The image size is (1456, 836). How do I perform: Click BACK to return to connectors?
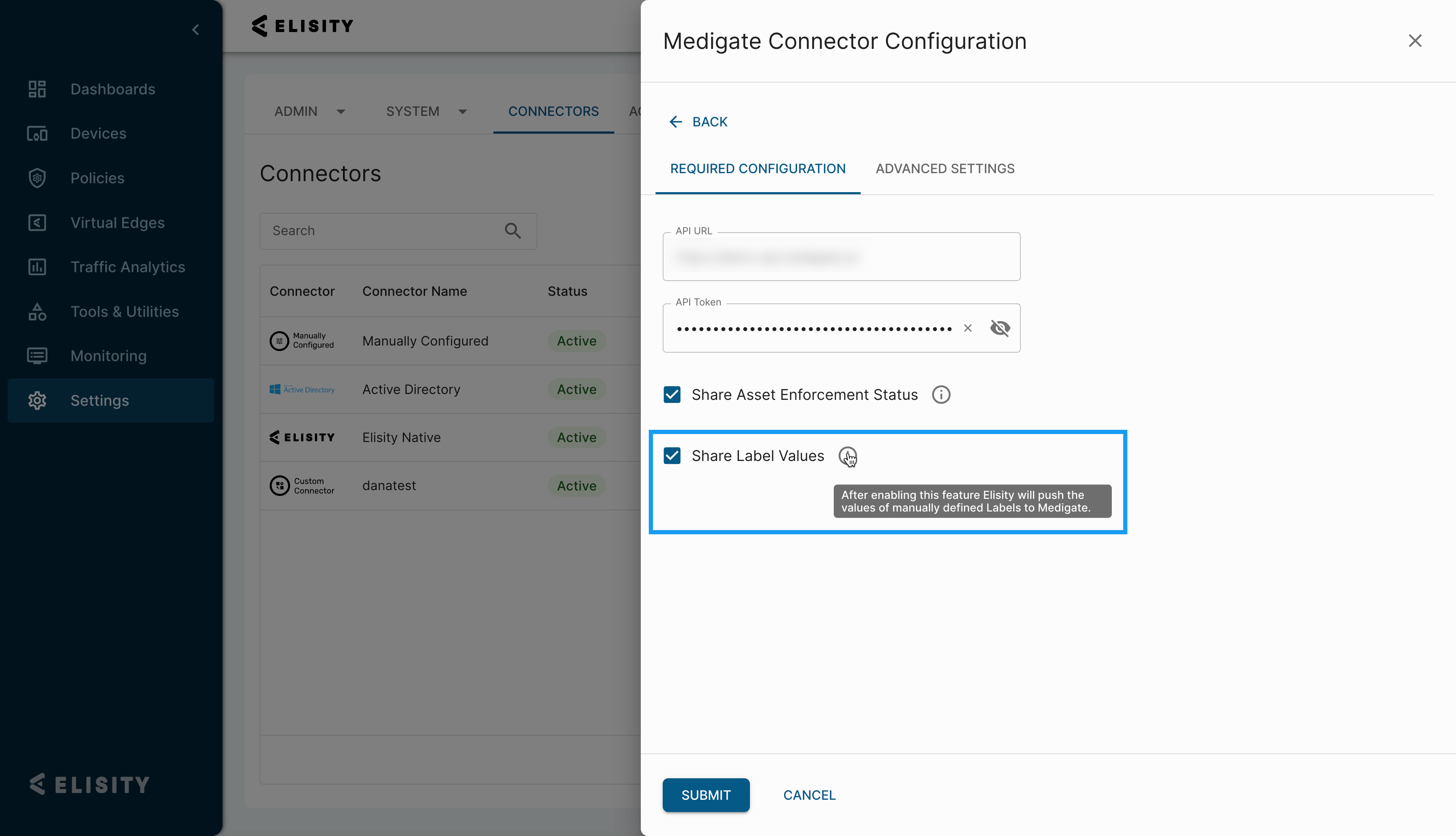[698, 121]
